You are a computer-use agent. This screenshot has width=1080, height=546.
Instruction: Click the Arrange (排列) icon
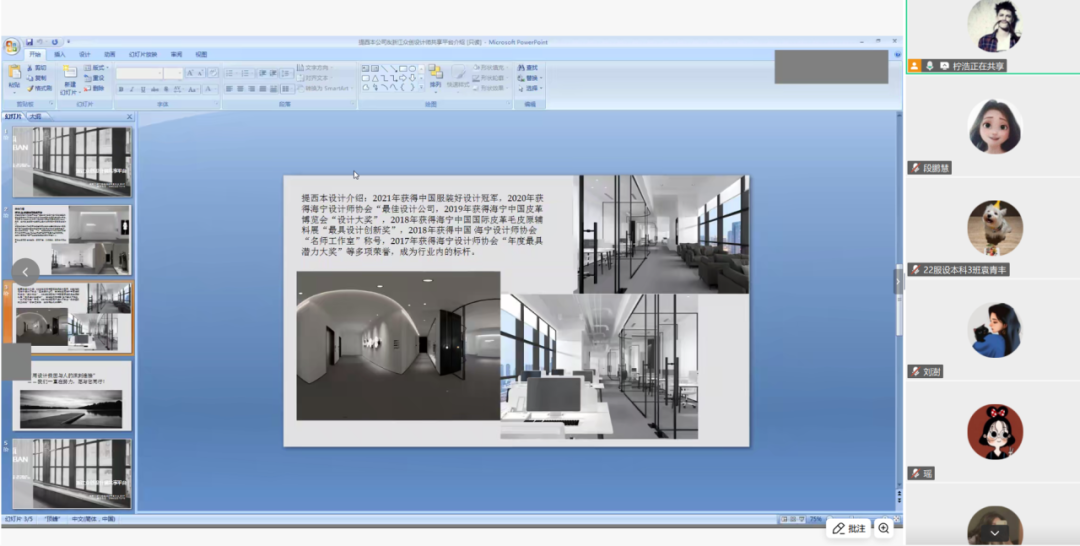pos(436,76)
